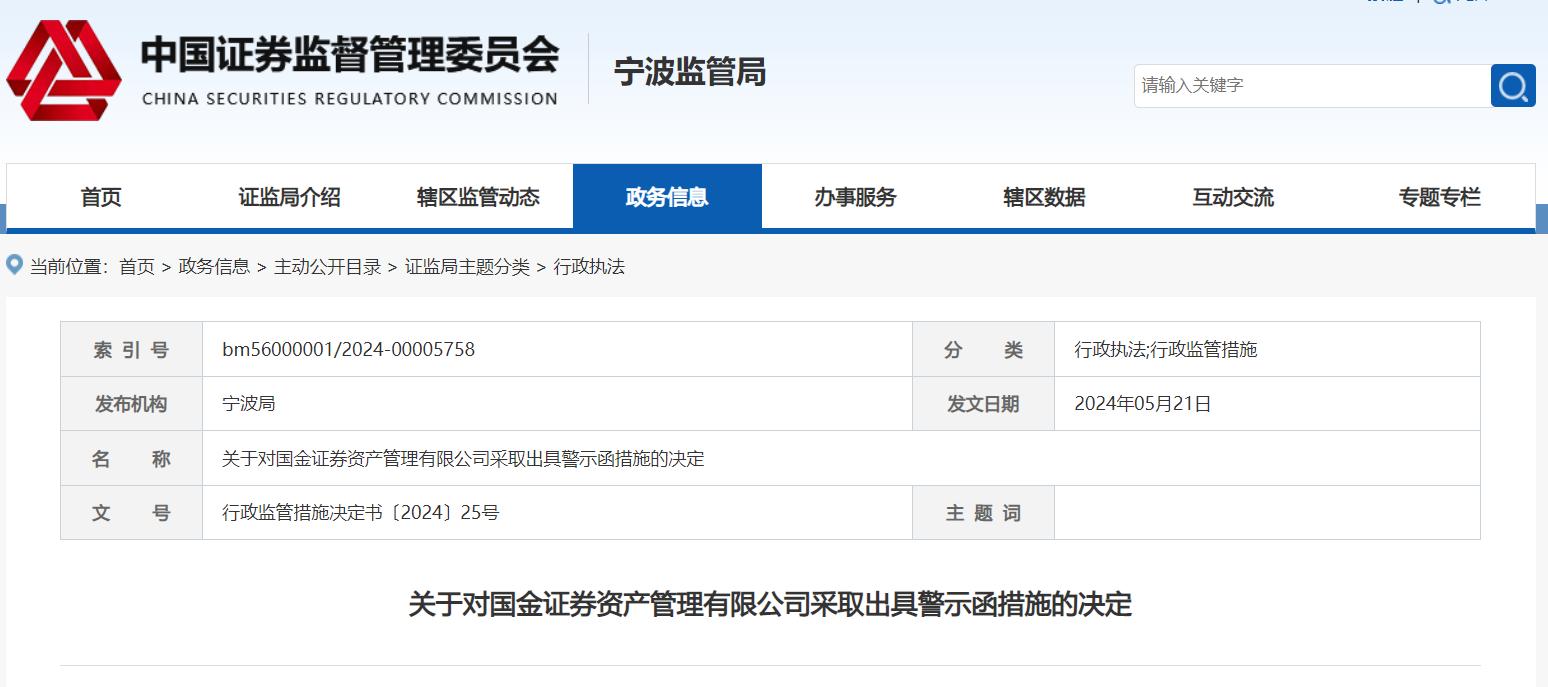
Task: Go to the 办事服务 navigation section
Action: coord(855,198)
